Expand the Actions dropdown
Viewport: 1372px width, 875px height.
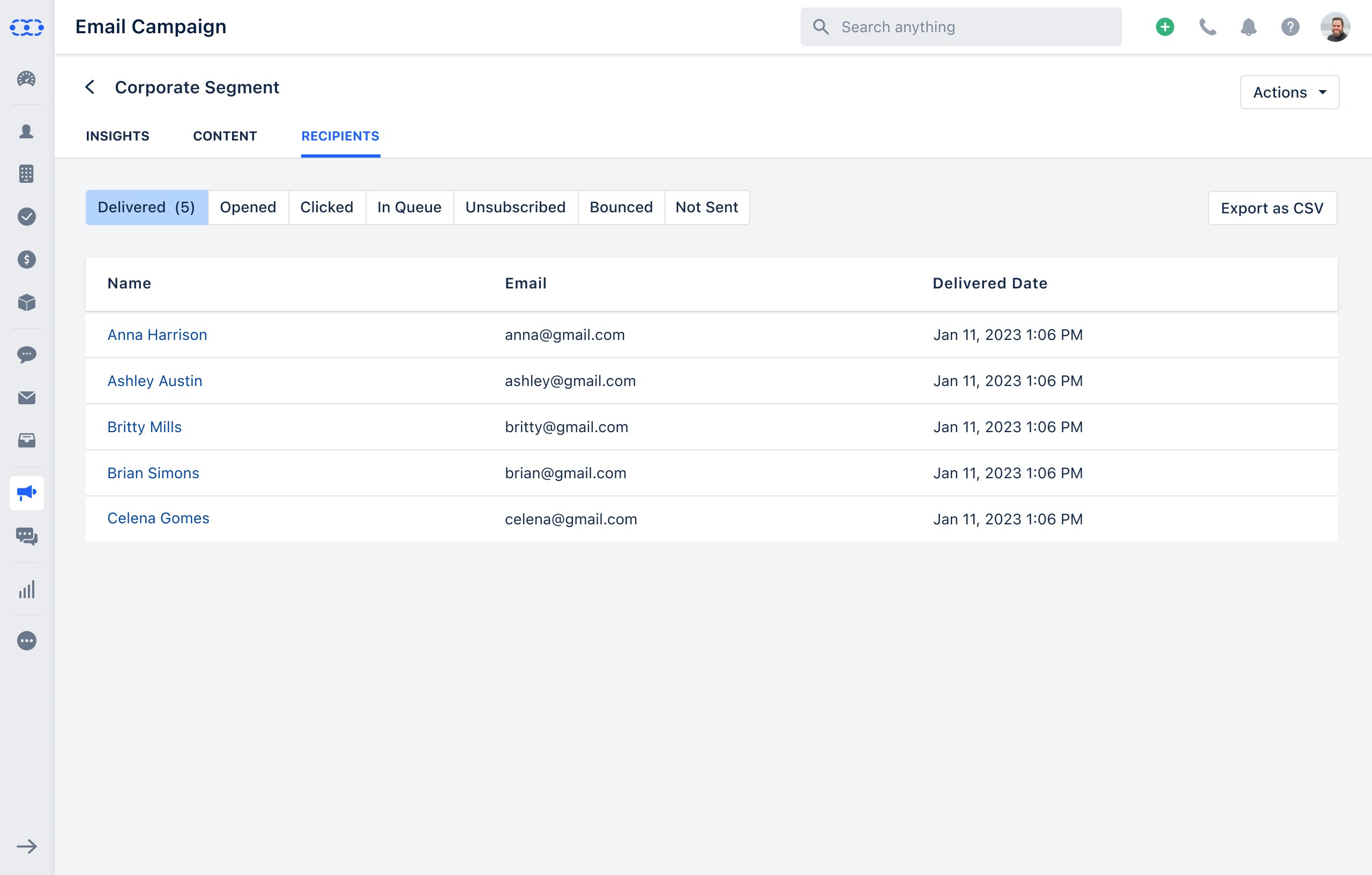coord(1289,92)
